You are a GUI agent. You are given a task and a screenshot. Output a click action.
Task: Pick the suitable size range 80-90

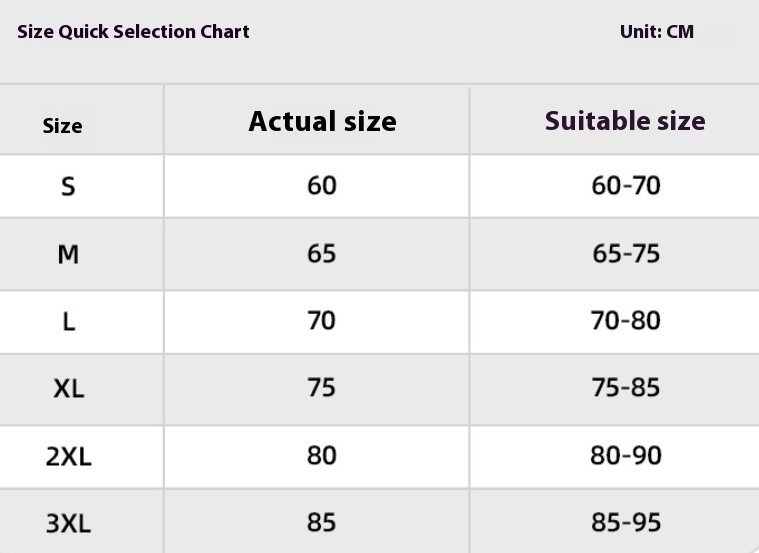pos(626,456)
